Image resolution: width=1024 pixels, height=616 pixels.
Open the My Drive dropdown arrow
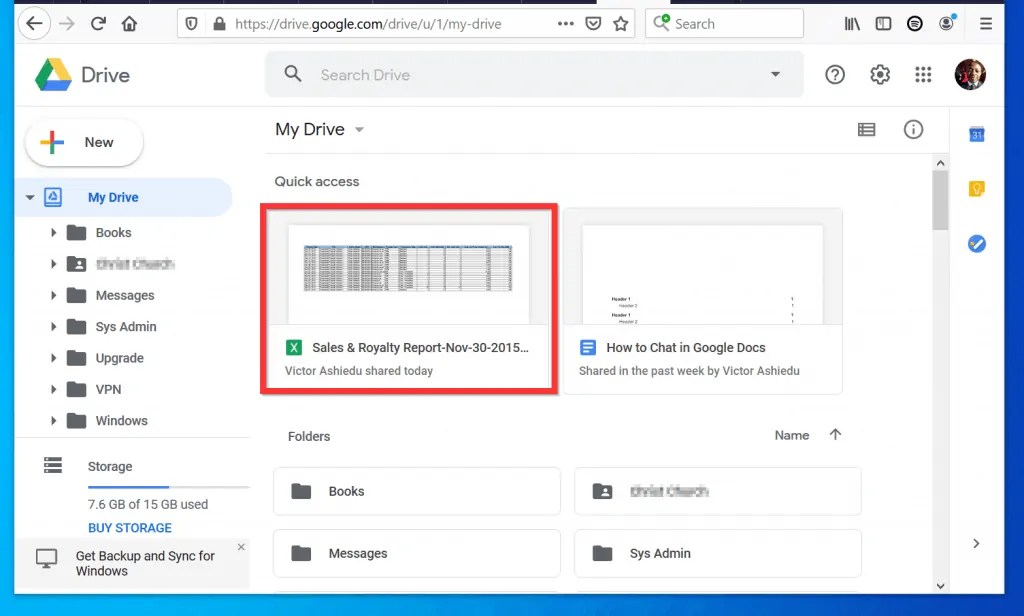[x=360, y=129]
